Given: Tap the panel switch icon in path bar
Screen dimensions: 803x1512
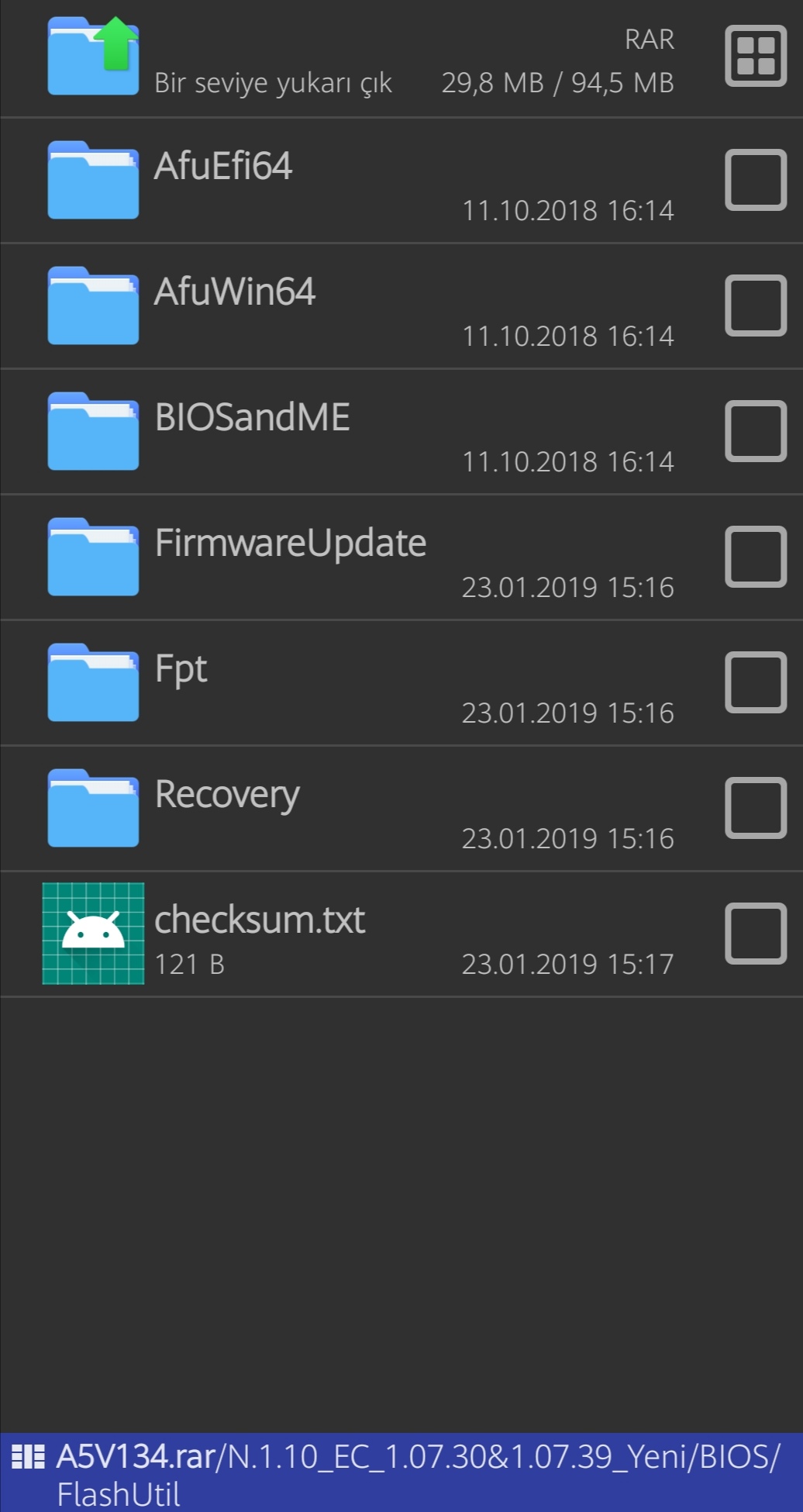Looking at the screenshot, I should pyautogui.click(x=28, y=1457).
